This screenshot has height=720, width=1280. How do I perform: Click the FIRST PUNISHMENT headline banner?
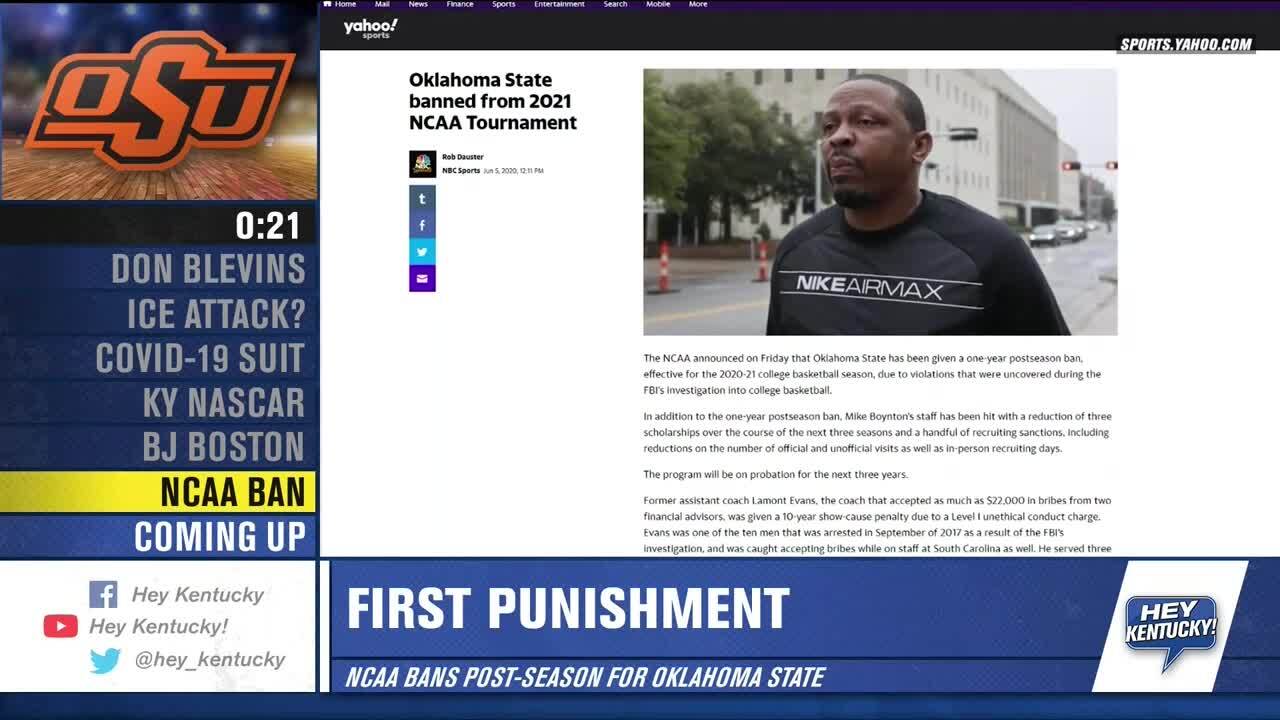568,608
